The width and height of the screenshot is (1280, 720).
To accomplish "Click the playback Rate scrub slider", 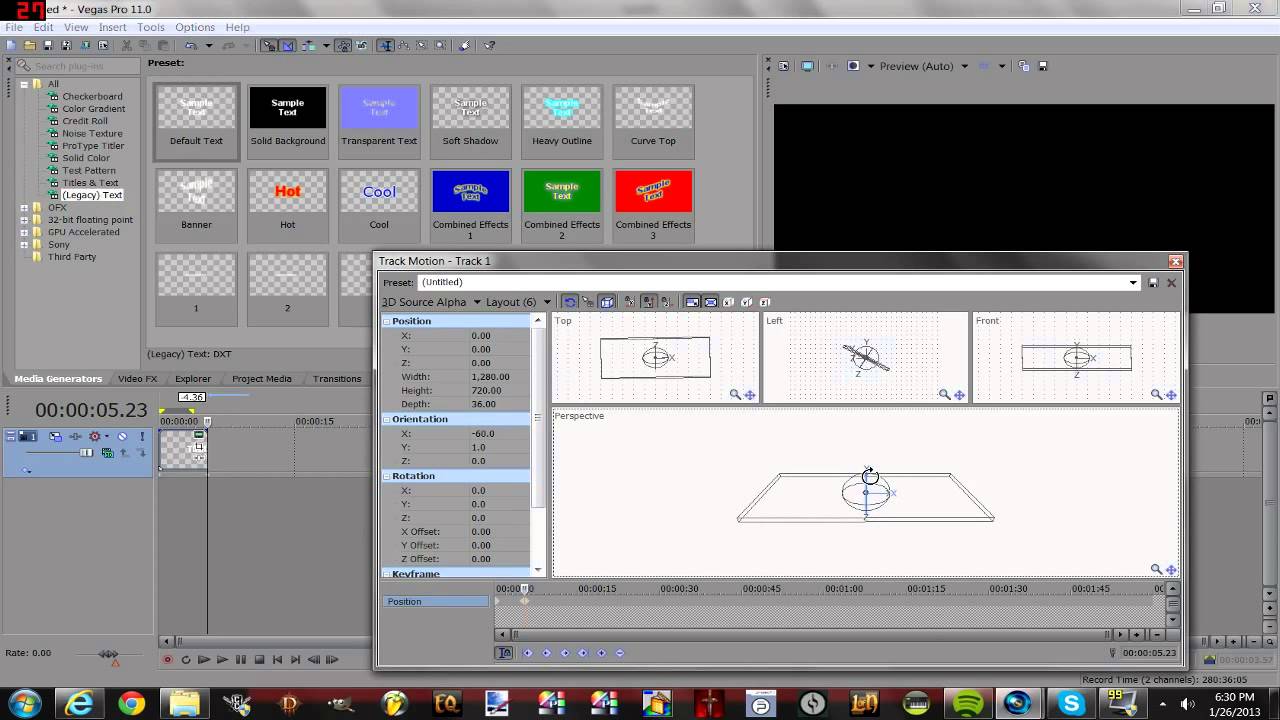I will (109, 654).
